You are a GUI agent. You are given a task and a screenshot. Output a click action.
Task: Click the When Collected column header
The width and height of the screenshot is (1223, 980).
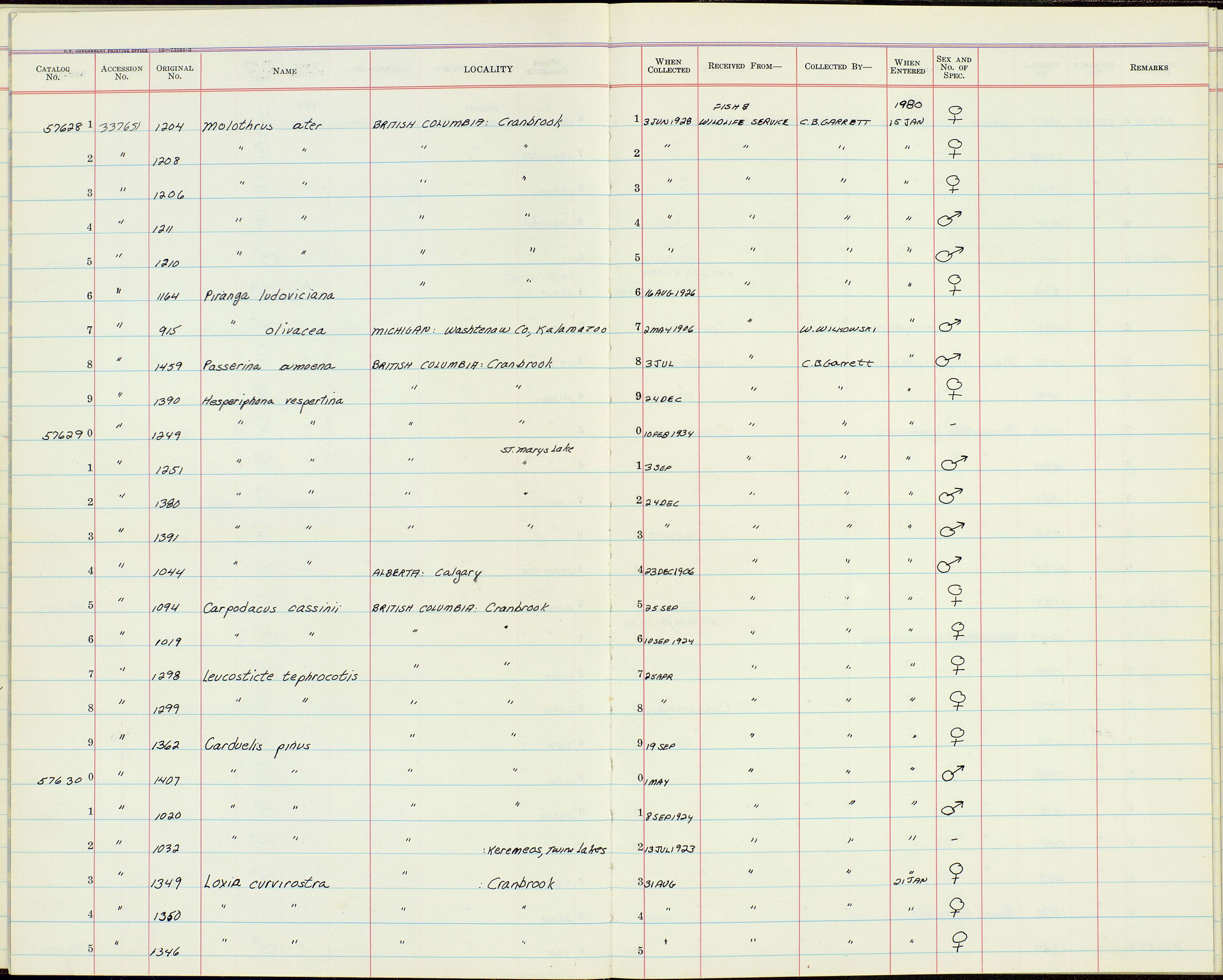point(669,66)
